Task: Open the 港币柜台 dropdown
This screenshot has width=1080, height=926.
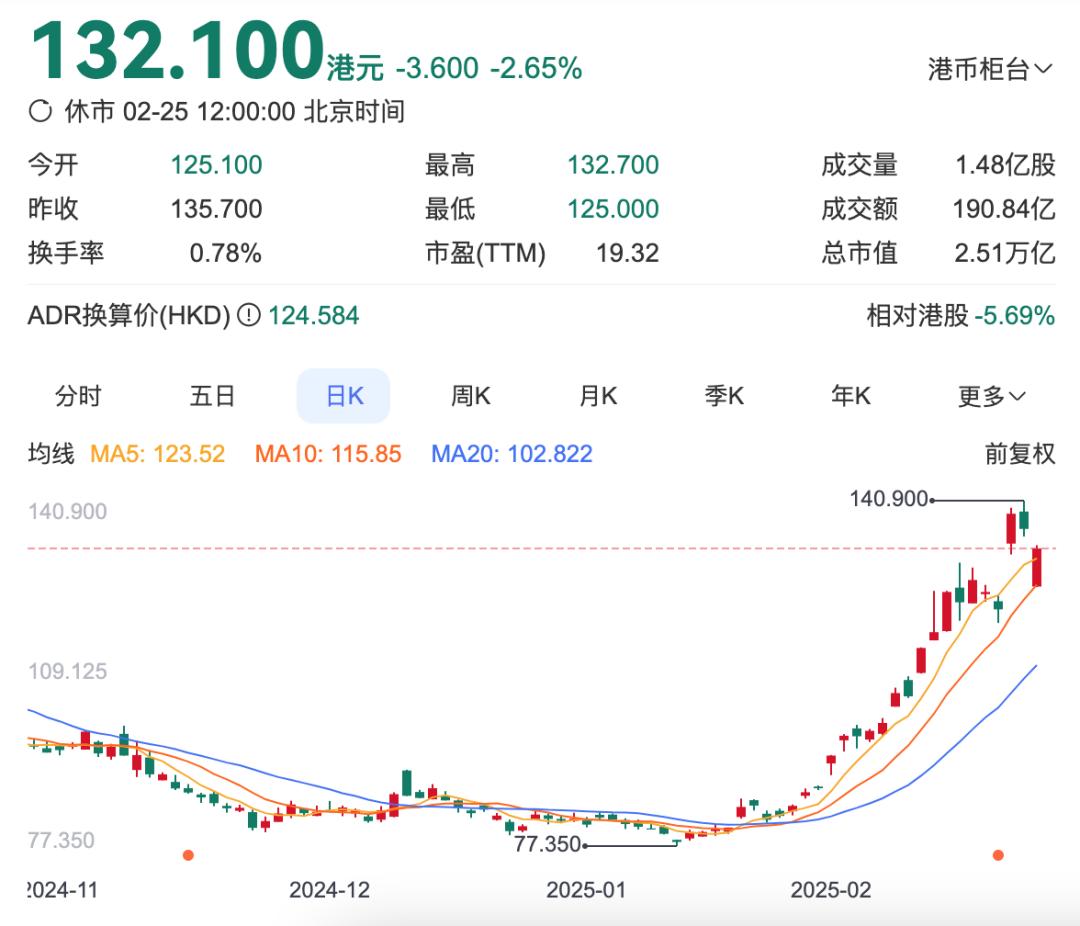Action: click(x=990, y=69)
